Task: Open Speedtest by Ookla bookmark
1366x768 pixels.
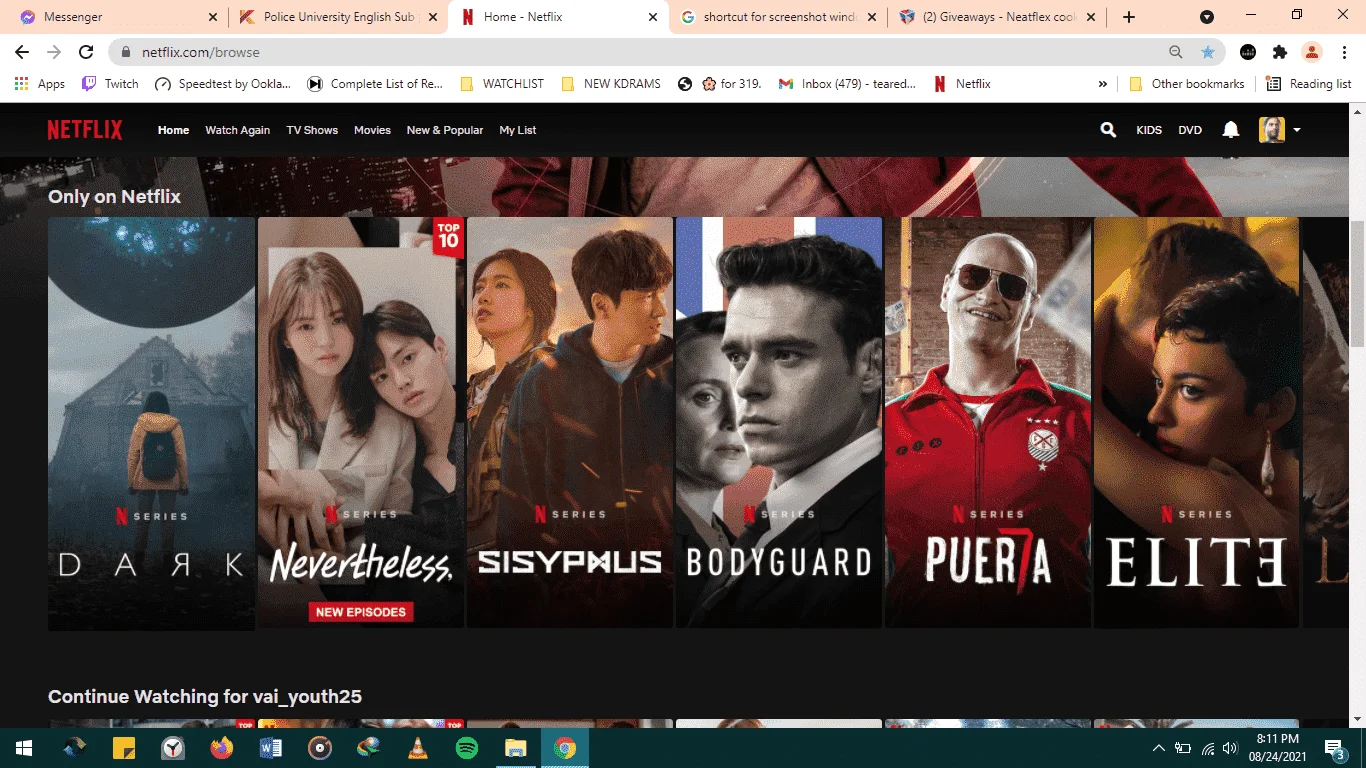Action: tap(223, 84)
